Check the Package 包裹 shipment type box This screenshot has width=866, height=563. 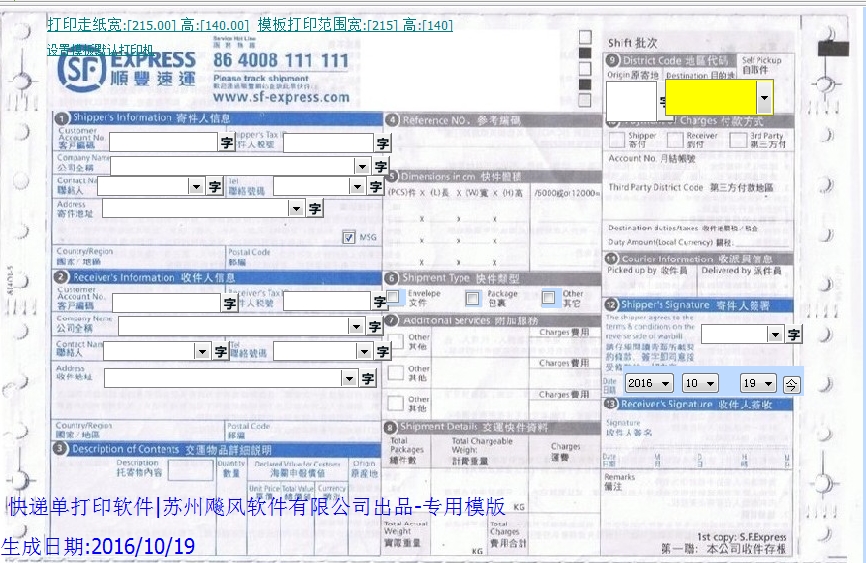pos(472,298)
